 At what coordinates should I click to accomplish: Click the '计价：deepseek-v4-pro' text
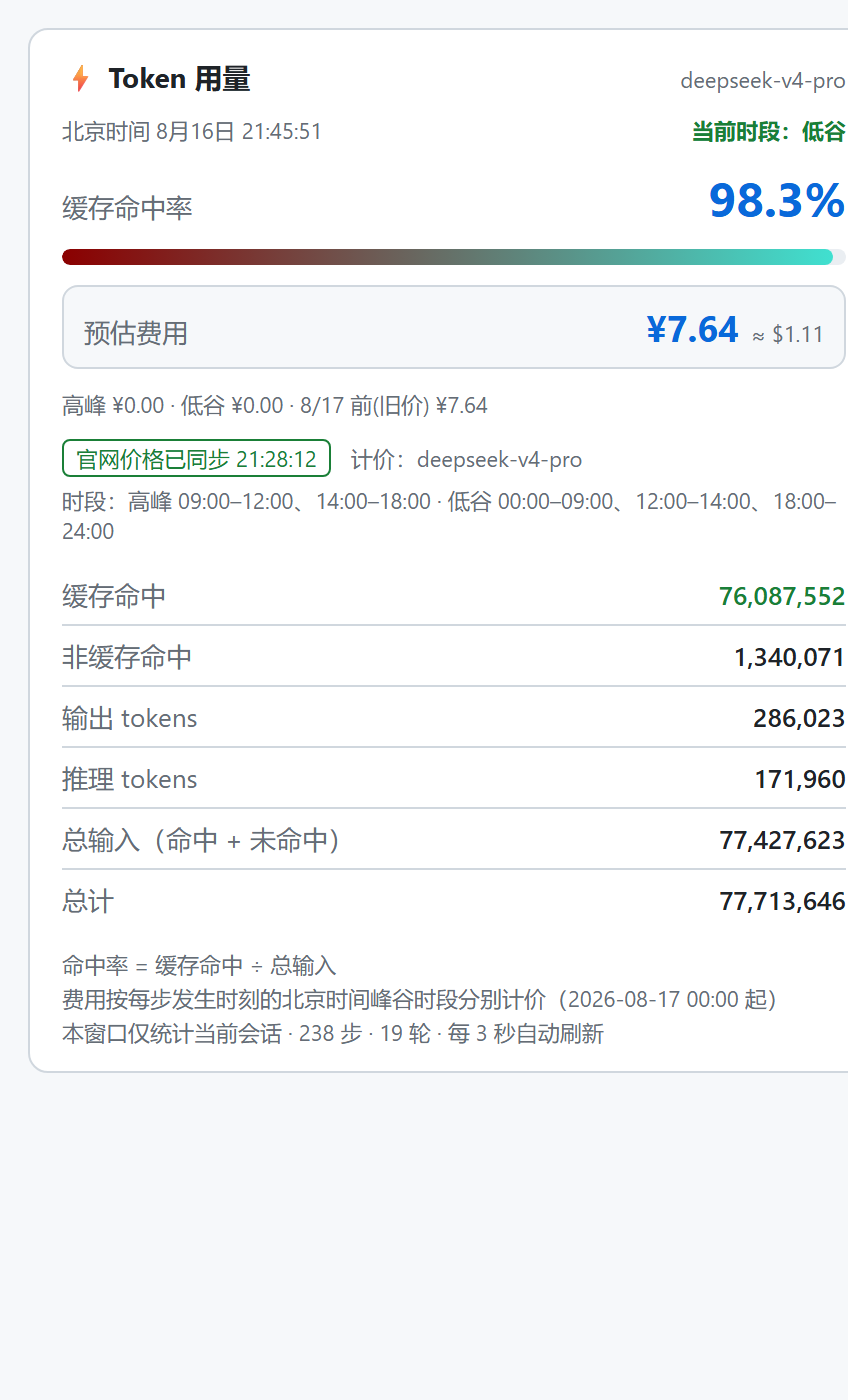point(466,460)
